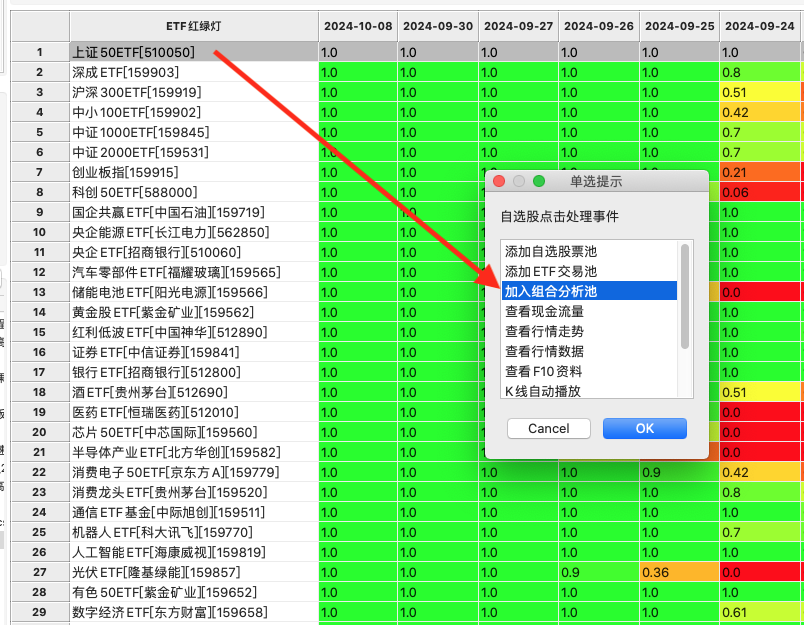Select row 人工智能ETF[海康威视][159819]

pos(194,552)
